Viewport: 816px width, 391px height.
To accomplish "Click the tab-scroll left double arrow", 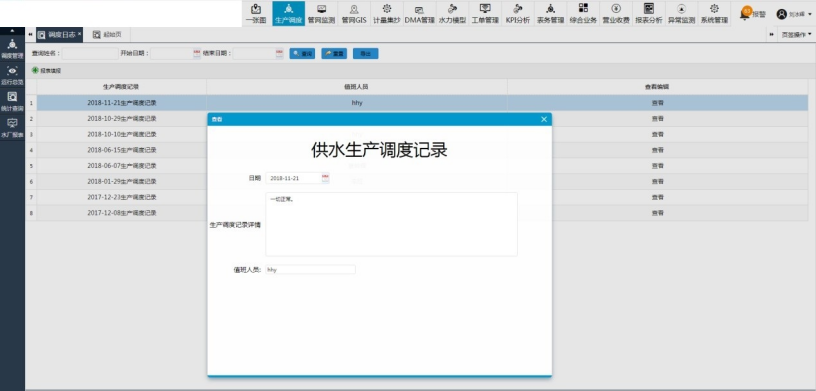I will tap(30, 34).
